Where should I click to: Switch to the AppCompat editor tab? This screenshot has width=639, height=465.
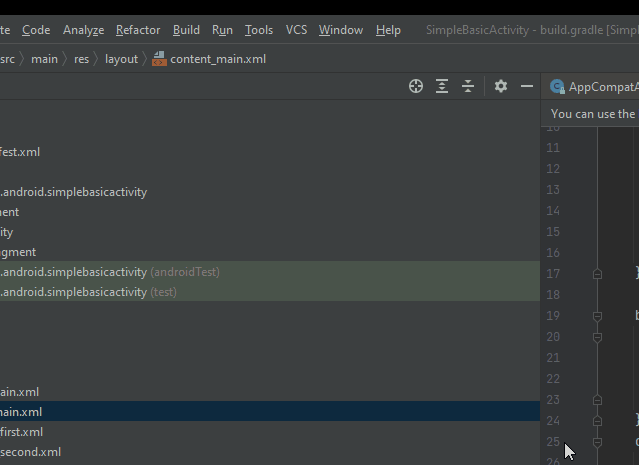590,87
